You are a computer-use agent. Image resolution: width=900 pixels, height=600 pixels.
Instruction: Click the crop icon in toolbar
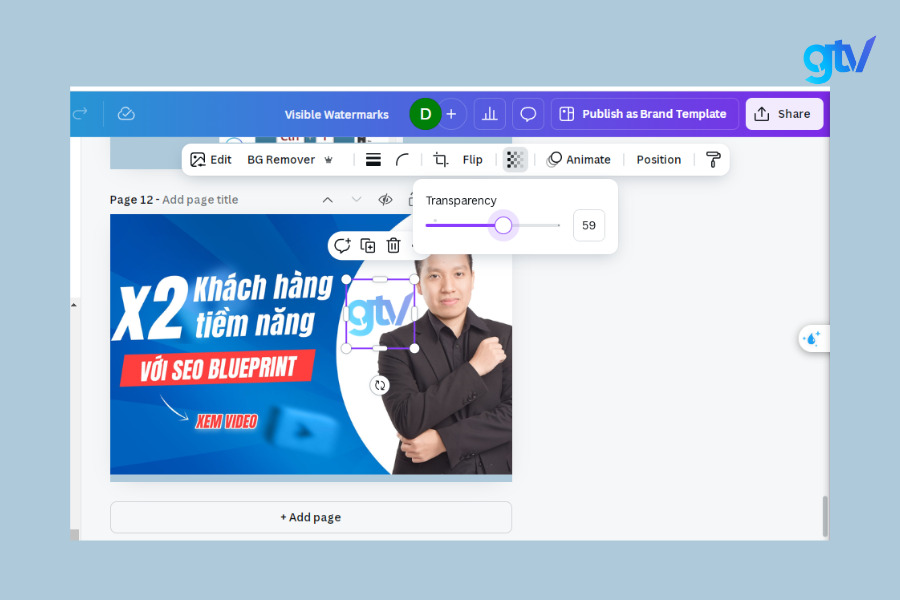click(x=440, y=160)
